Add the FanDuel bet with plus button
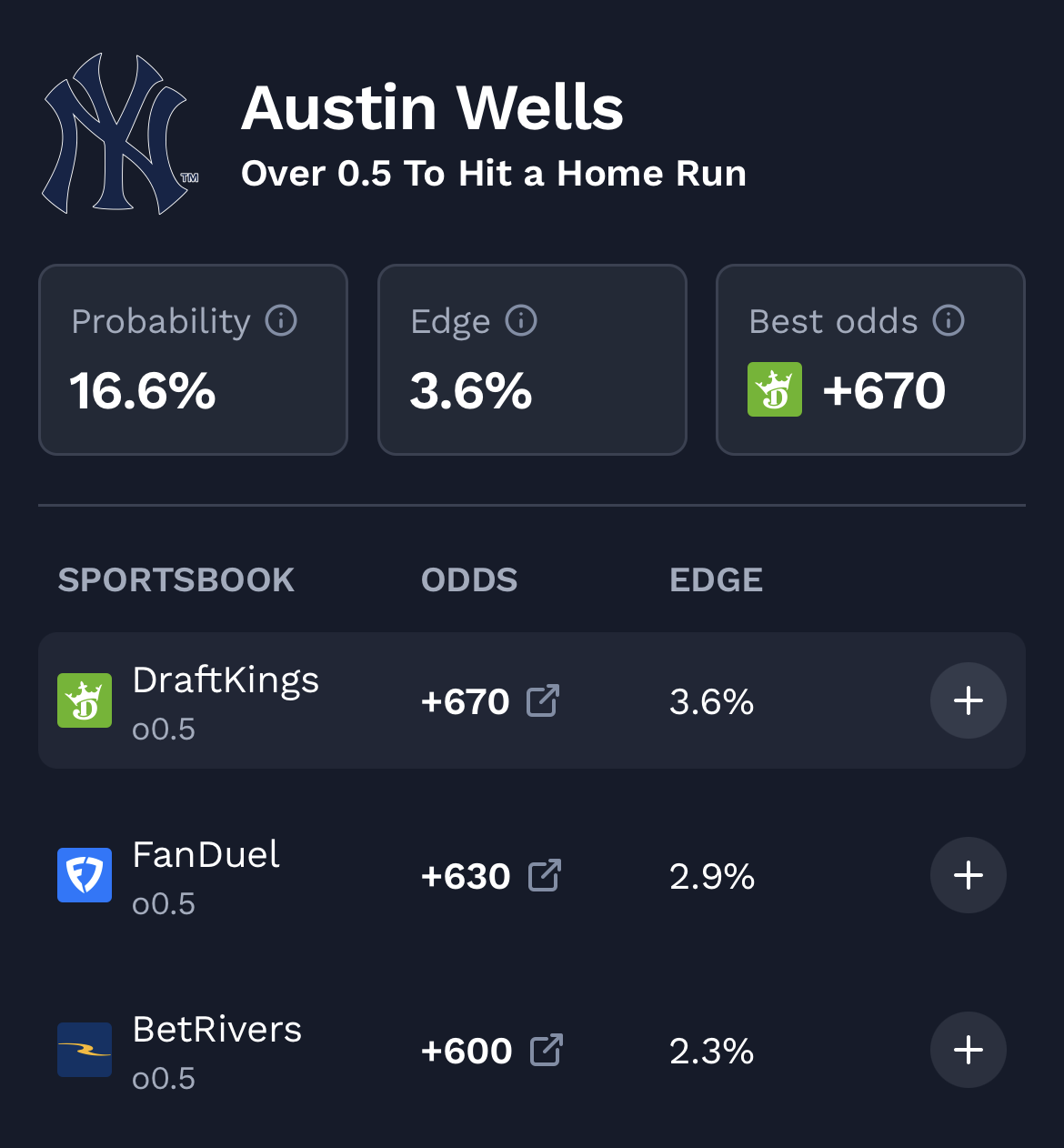This screenshot has width=1064, height=1148. point(968,875)
